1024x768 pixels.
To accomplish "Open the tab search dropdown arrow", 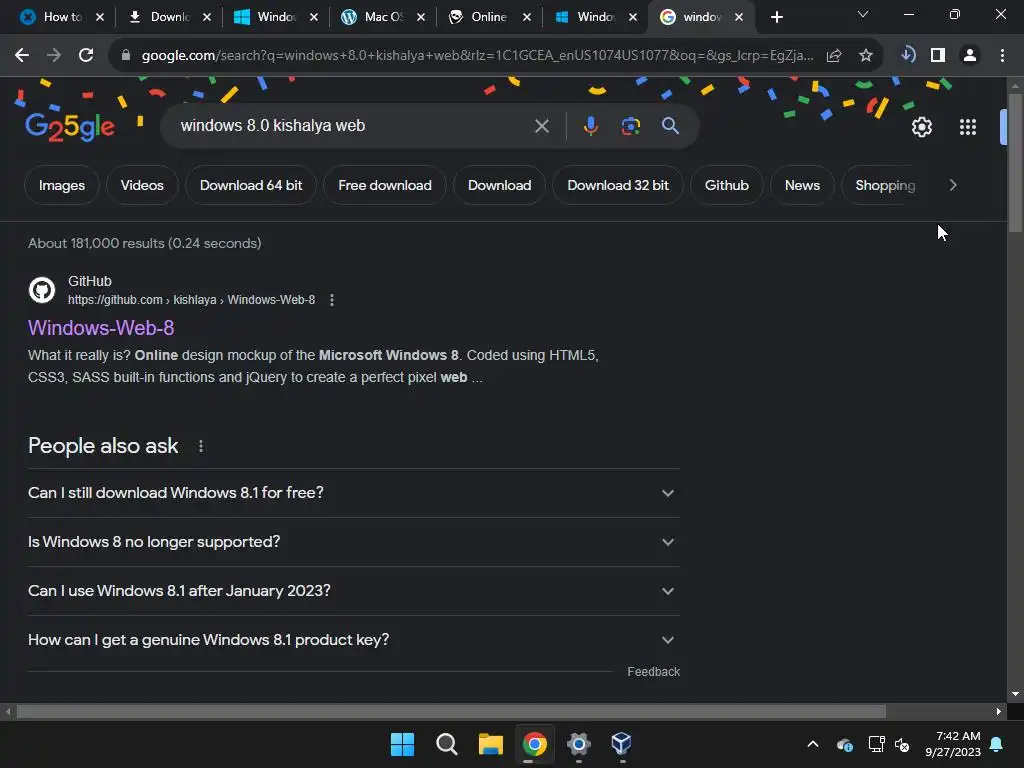I will pyautogui.click(x=863, y=14).
